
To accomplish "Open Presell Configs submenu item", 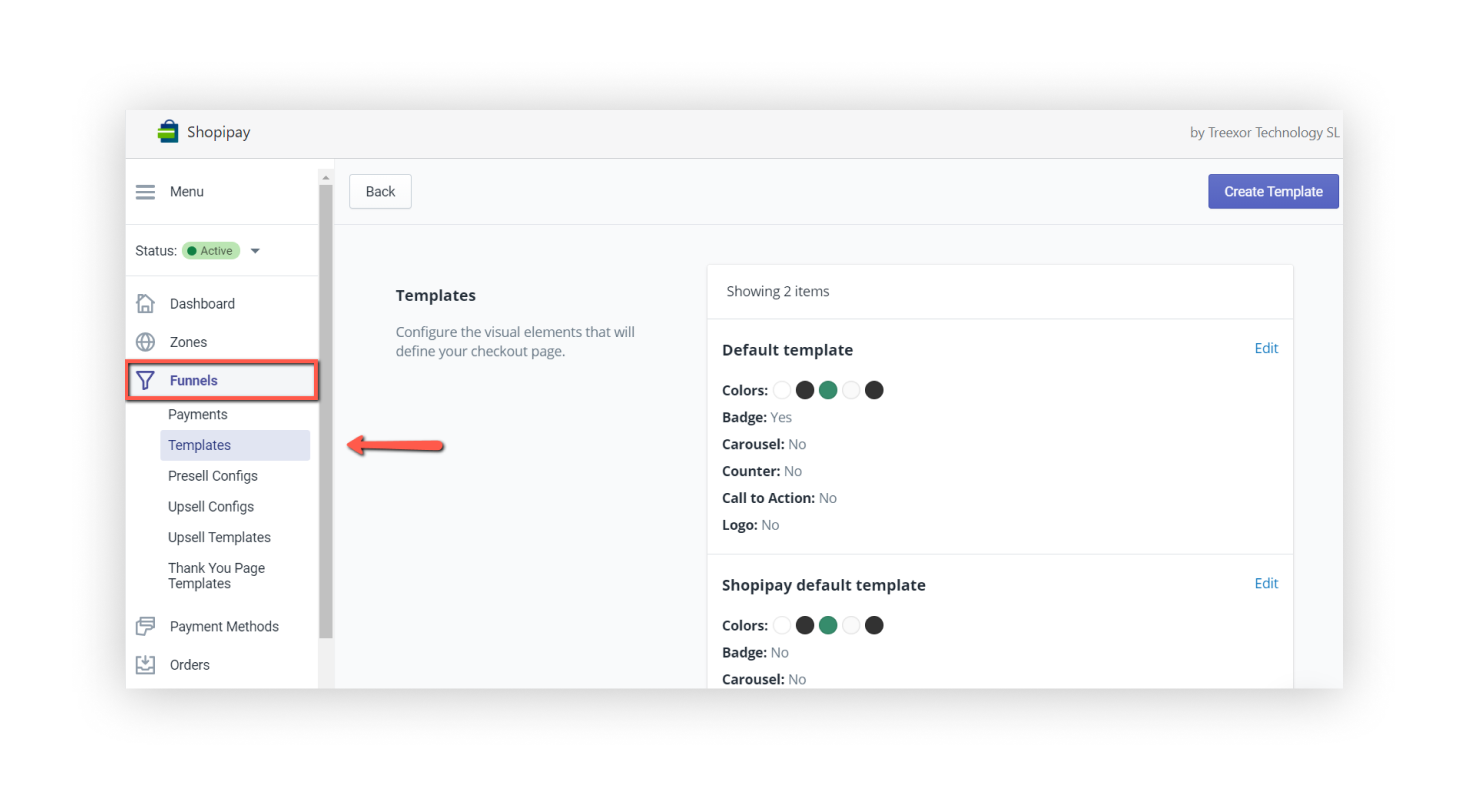I will 213,476.
